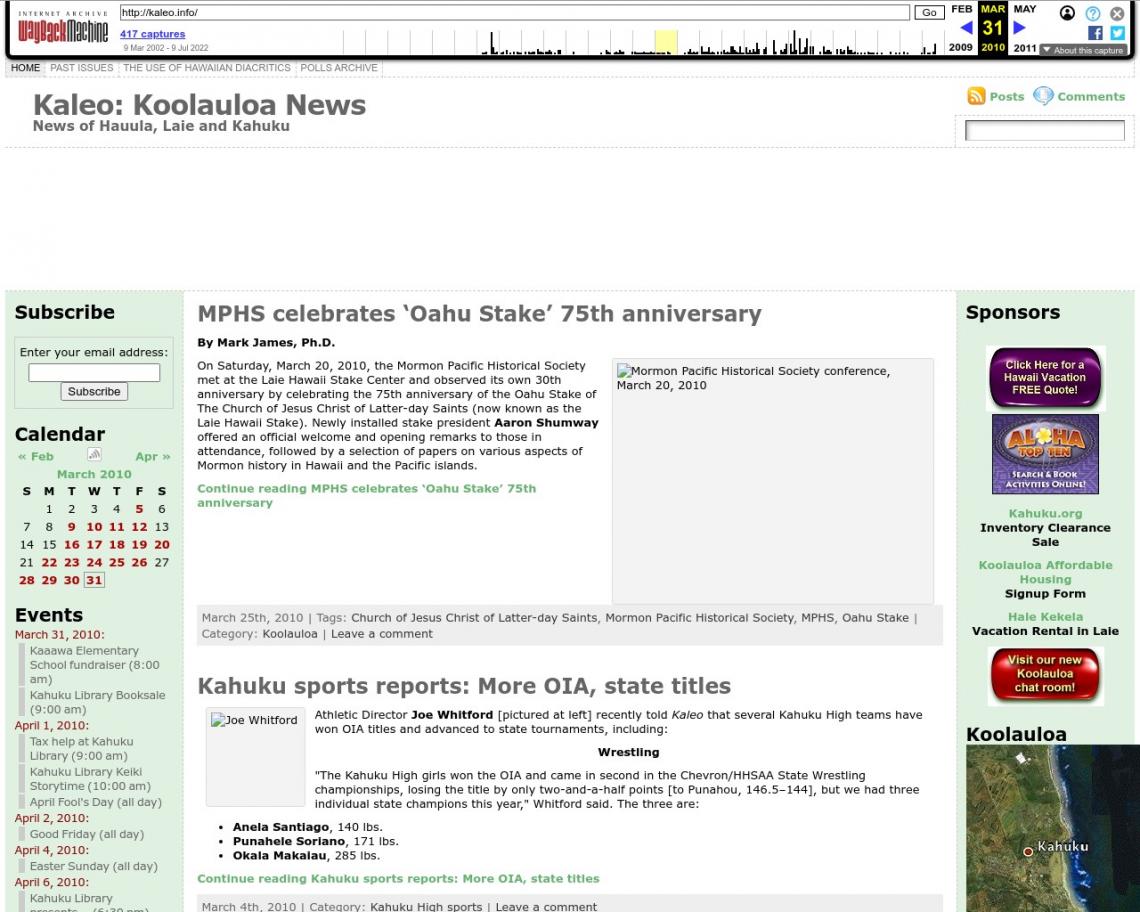1140x912 pixels.
Task: Open the Wayback user account icon
Action: tap(1067, 13)
